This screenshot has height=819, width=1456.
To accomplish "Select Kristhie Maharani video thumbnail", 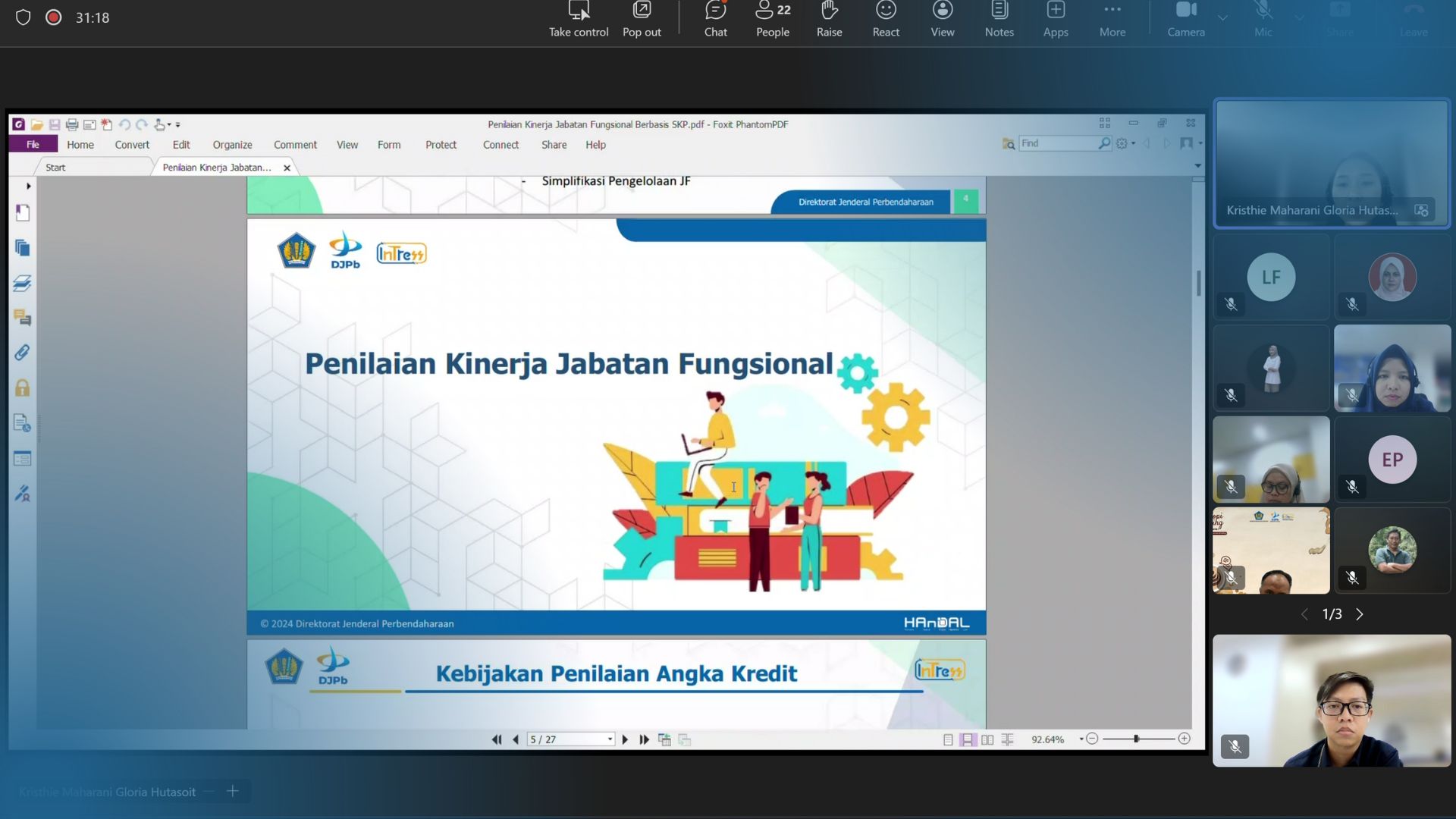I will 1331,163.
